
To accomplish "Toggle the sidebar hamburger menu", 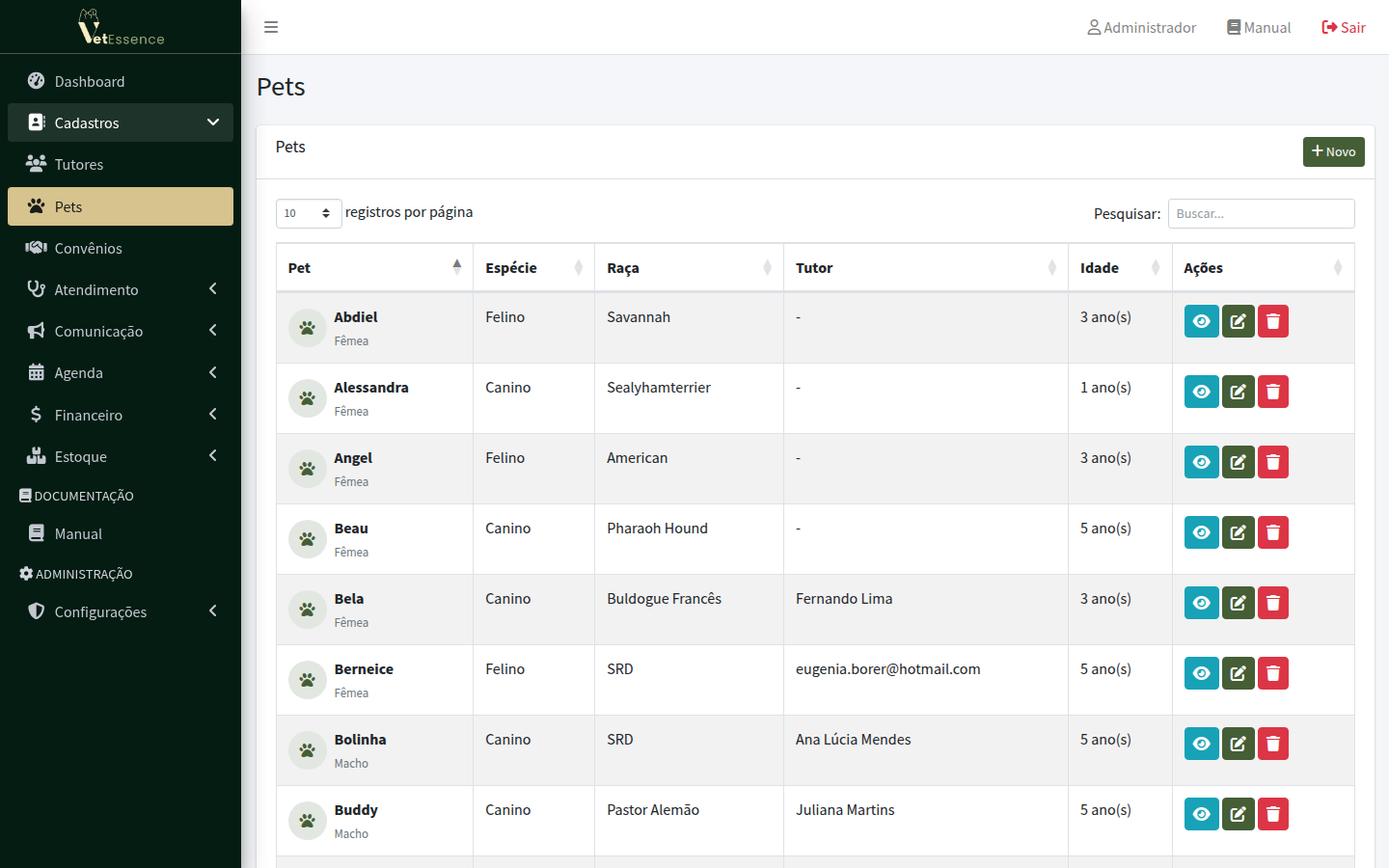I will click(x=271, y=27).
